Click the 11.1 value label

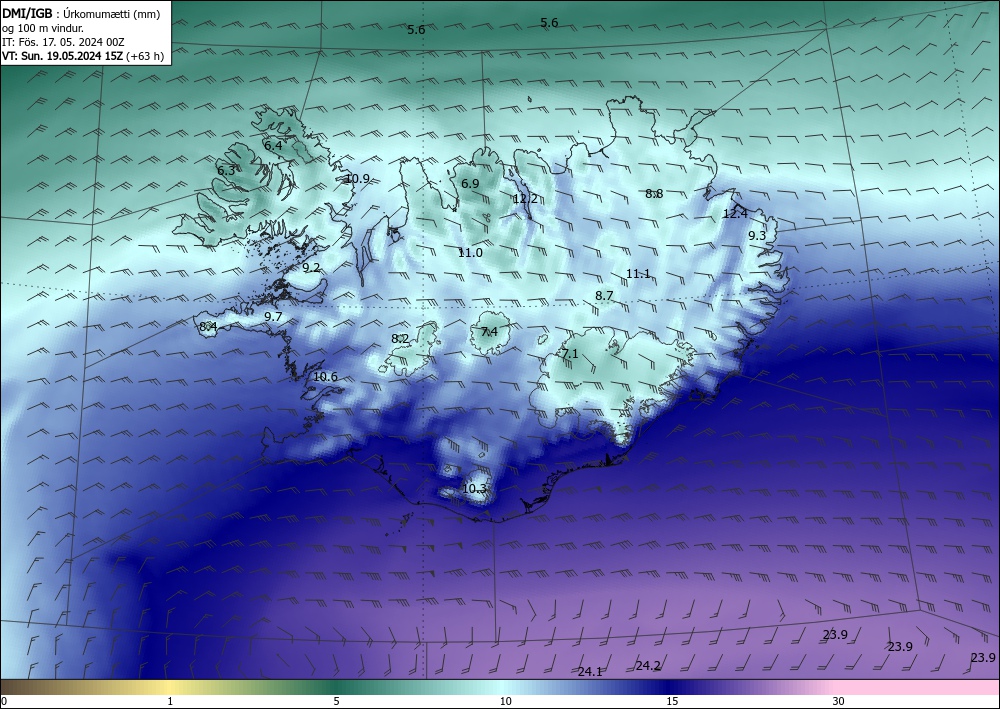(638, 274)
